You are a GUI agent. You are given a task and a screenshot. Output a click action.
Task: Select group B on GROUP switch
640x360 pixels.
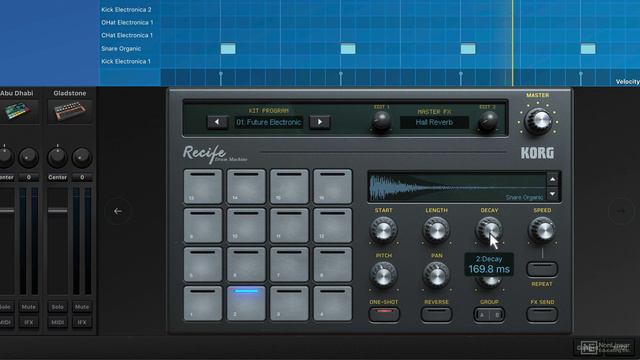point(497,315)
